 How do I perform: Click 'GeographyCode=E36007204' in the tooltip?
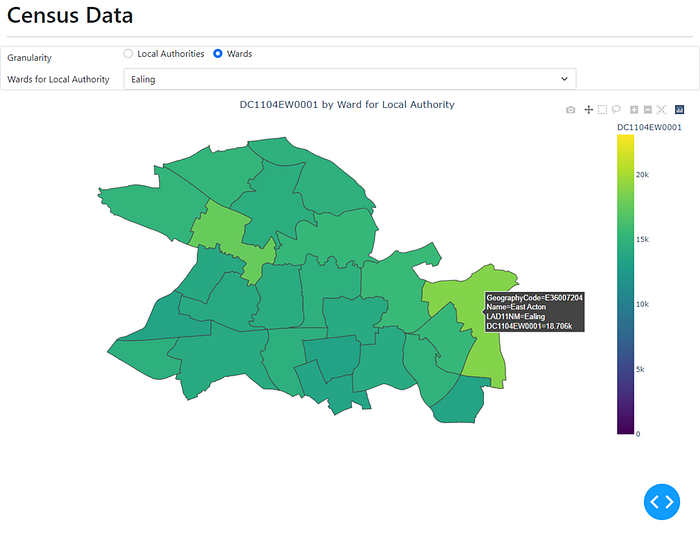point(534,298)
